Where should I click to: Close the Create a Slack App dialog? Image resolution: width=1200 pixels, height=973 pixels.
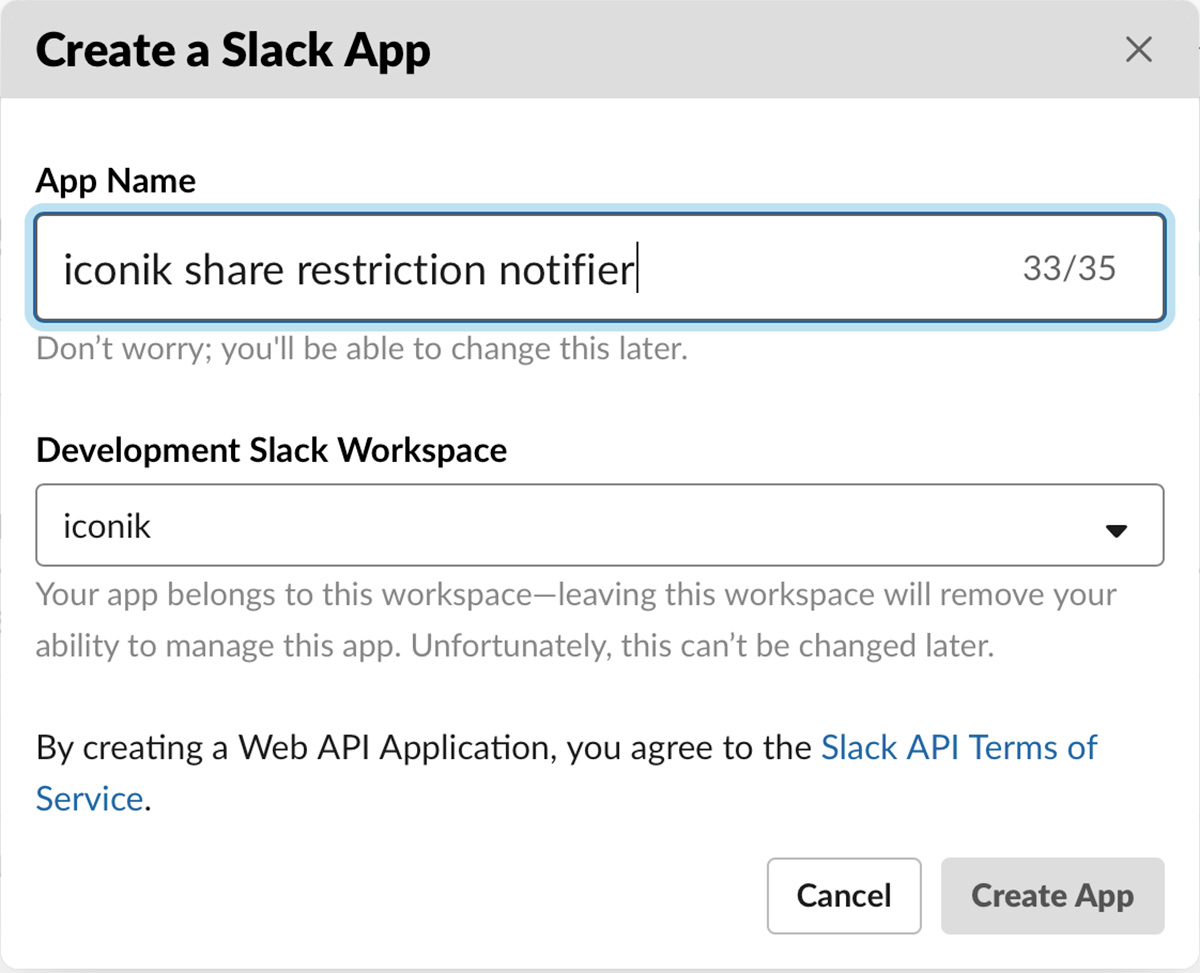click(x=1138, y=50)
